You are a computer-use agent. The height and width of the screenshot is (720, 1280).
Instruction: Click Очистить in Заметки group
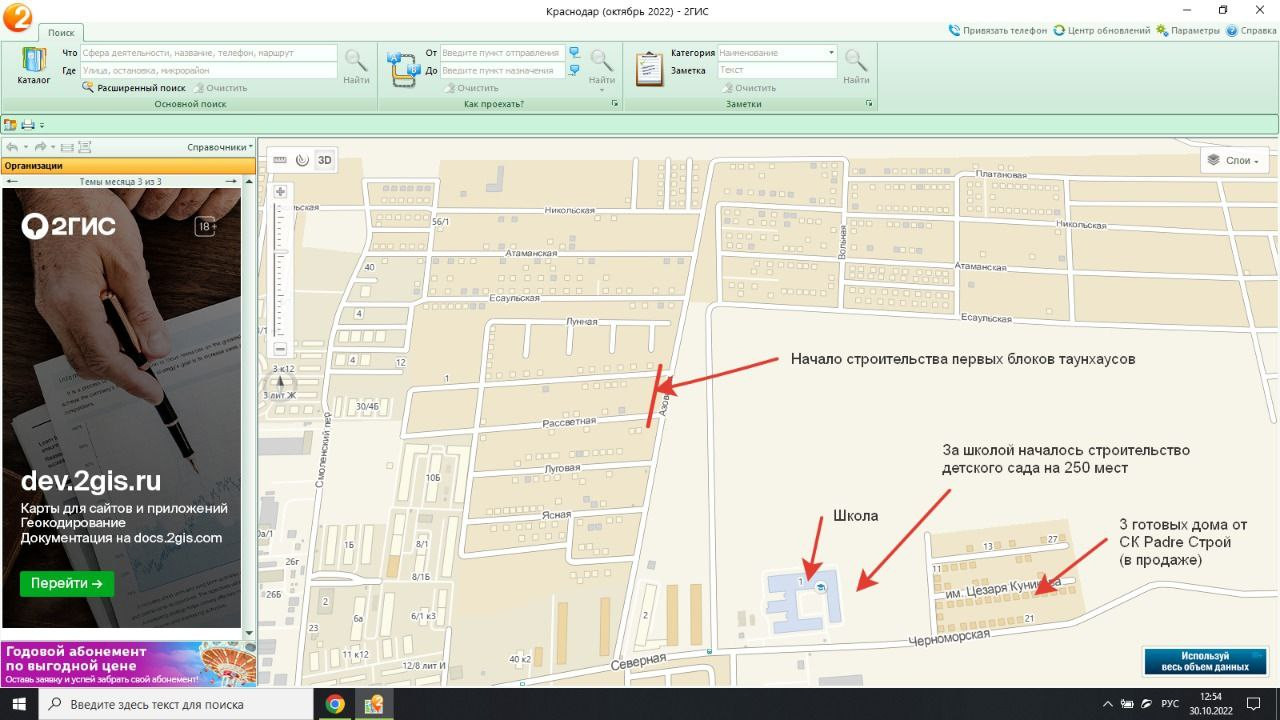pyautogui.click(x=748, y=88)
